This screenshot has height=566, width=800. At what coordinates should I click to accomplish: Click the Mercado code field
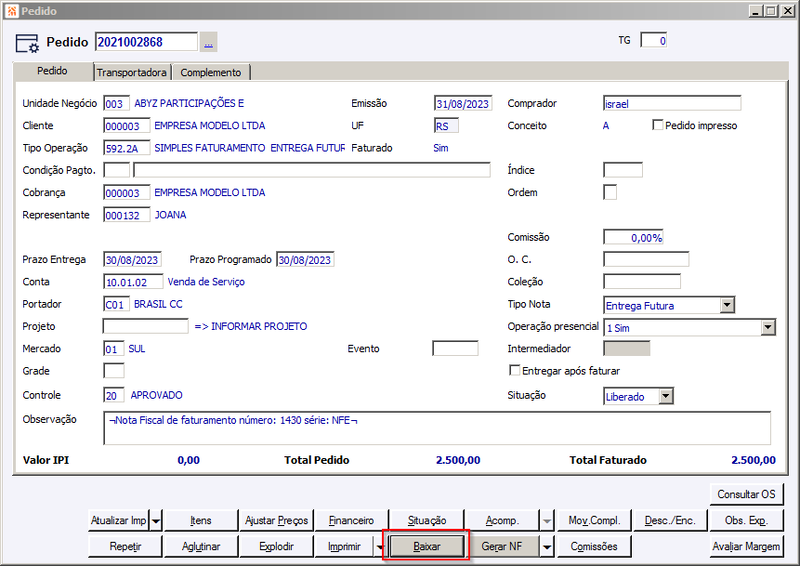point(114,349)
